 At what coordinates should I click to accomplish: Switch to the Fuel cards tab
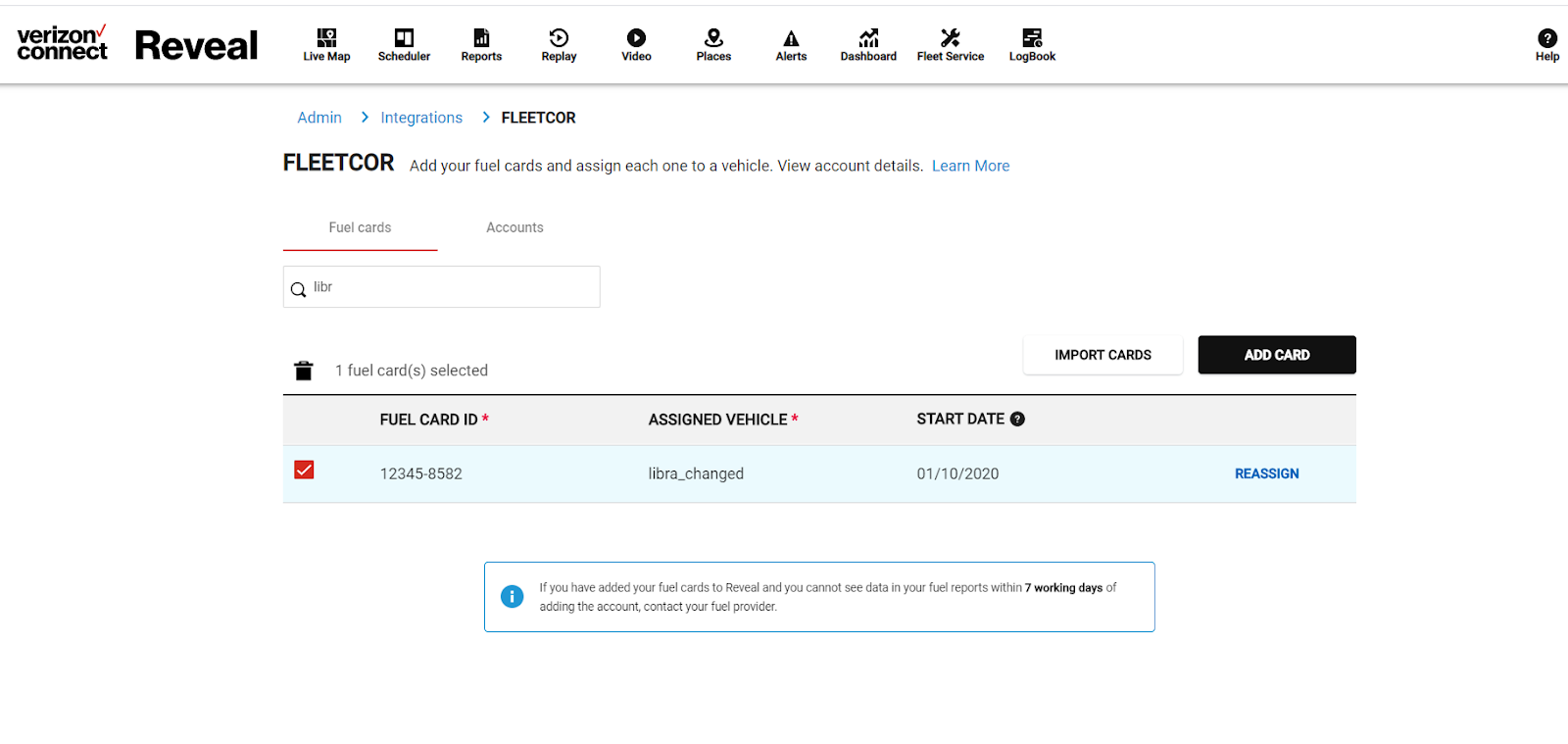tap(360, 227)
